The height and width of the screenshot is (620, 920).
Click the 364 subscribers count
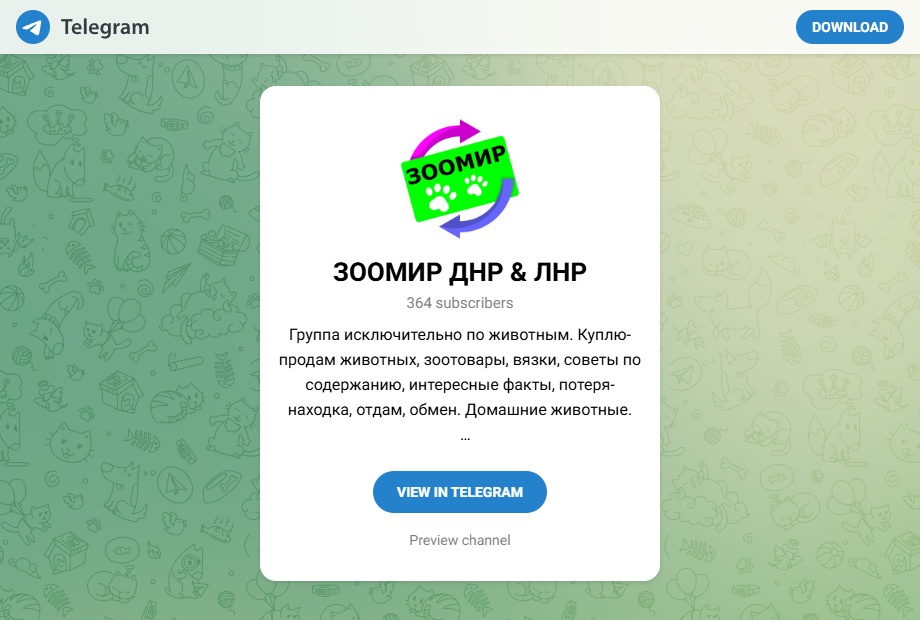click(x=460, y=303)
